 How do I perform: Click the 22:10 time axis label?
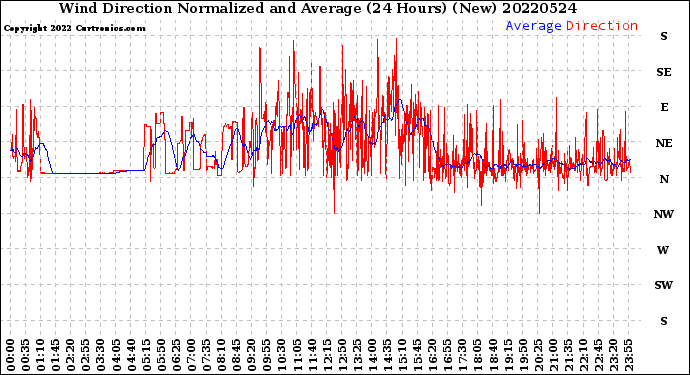point(583,355)
